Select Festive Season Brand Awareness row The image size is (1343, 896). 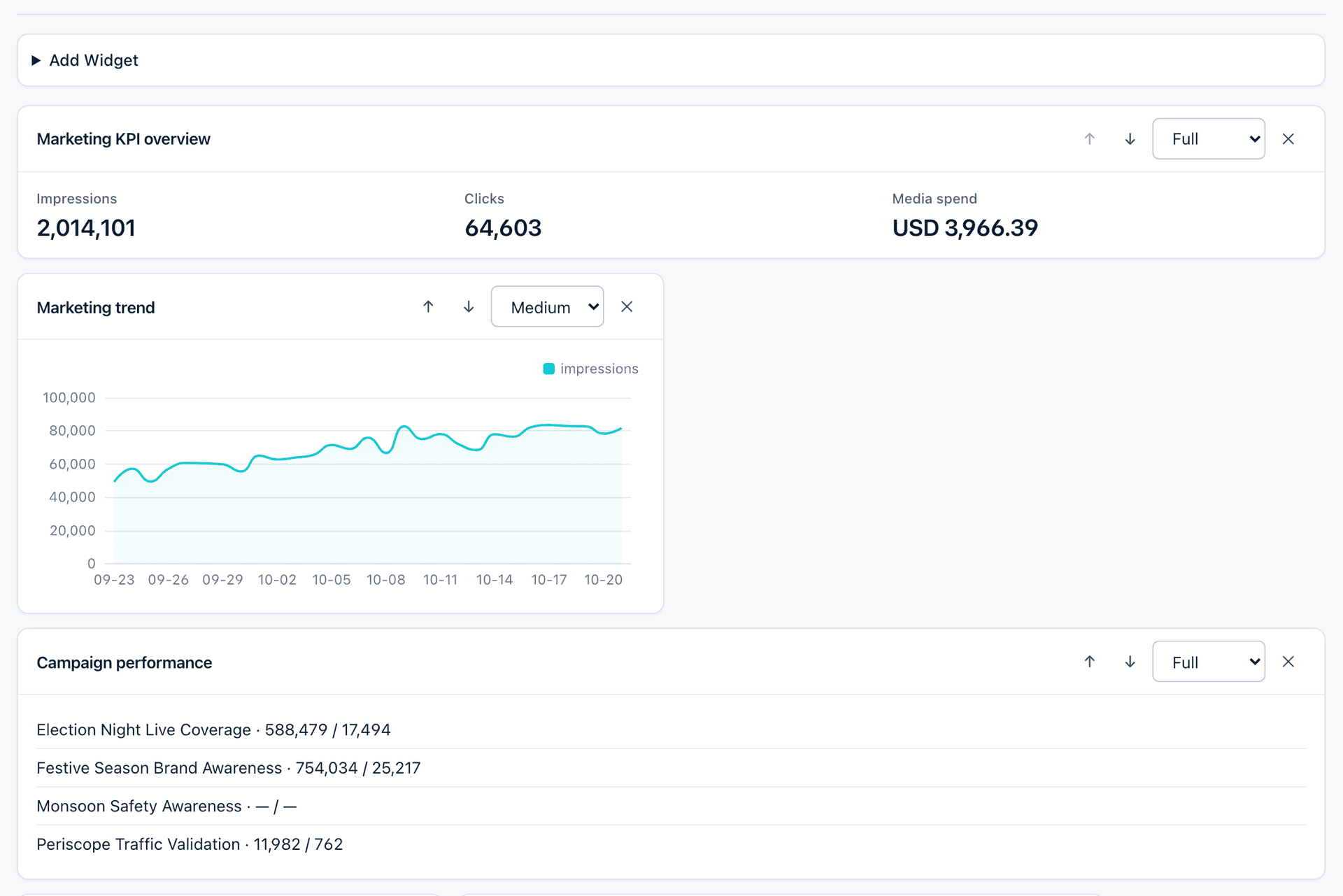pyautogui.click(x=671, y=768)
